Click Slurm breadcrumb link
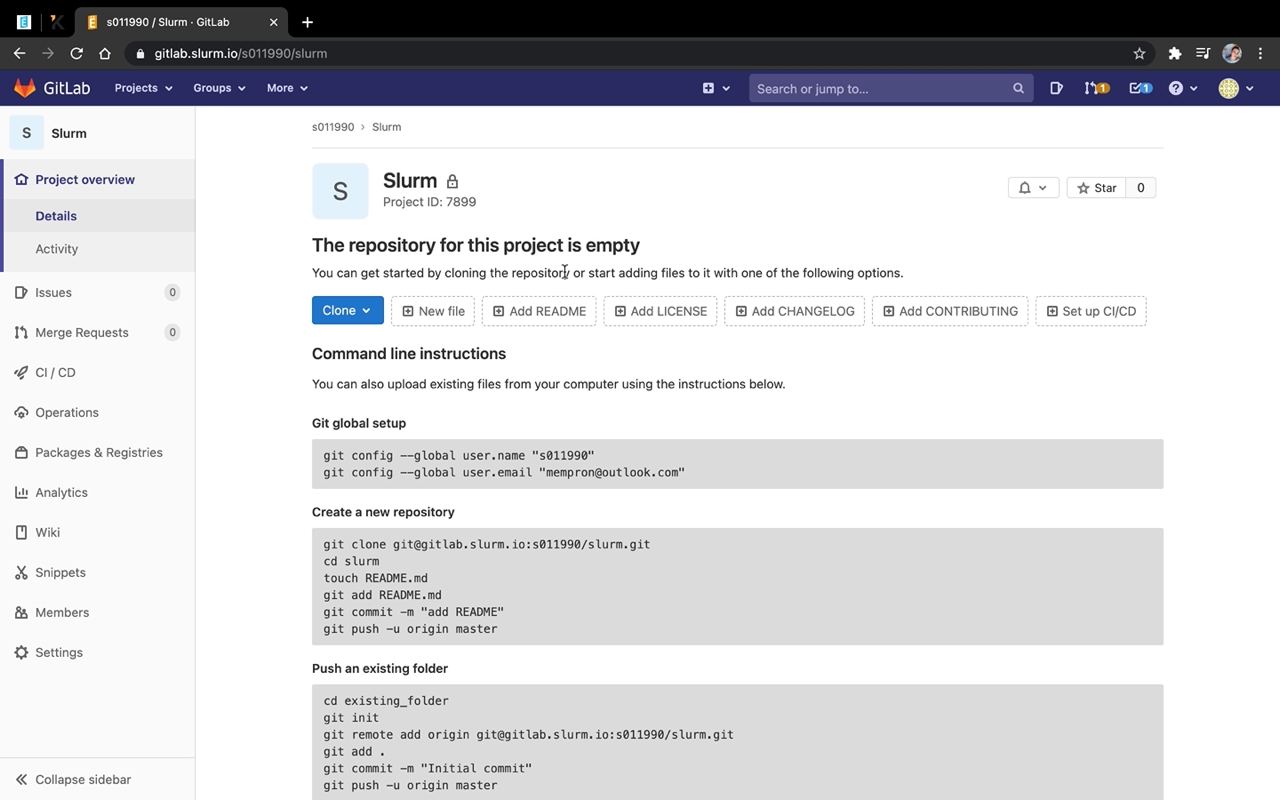This screenshot has width=1280, height=800. [386, 127]
